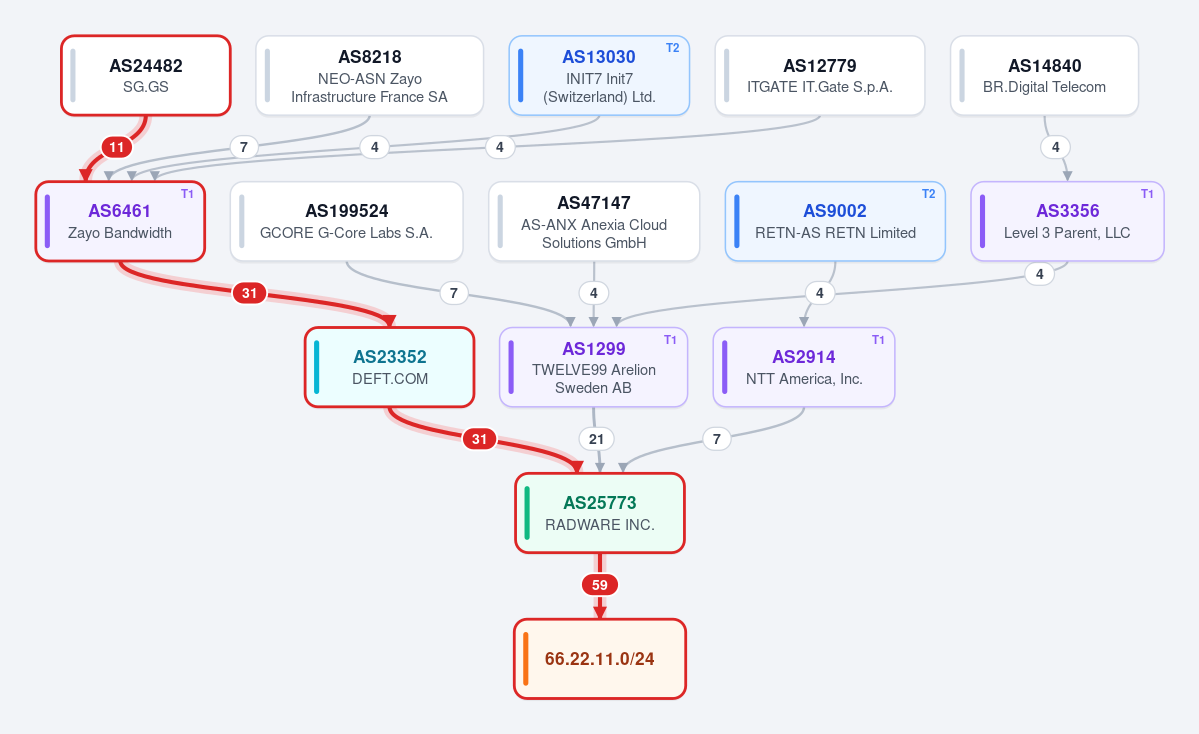Click the AS2914 NTT America node
The image size is (1199, 734).
[x=804, y=367]
